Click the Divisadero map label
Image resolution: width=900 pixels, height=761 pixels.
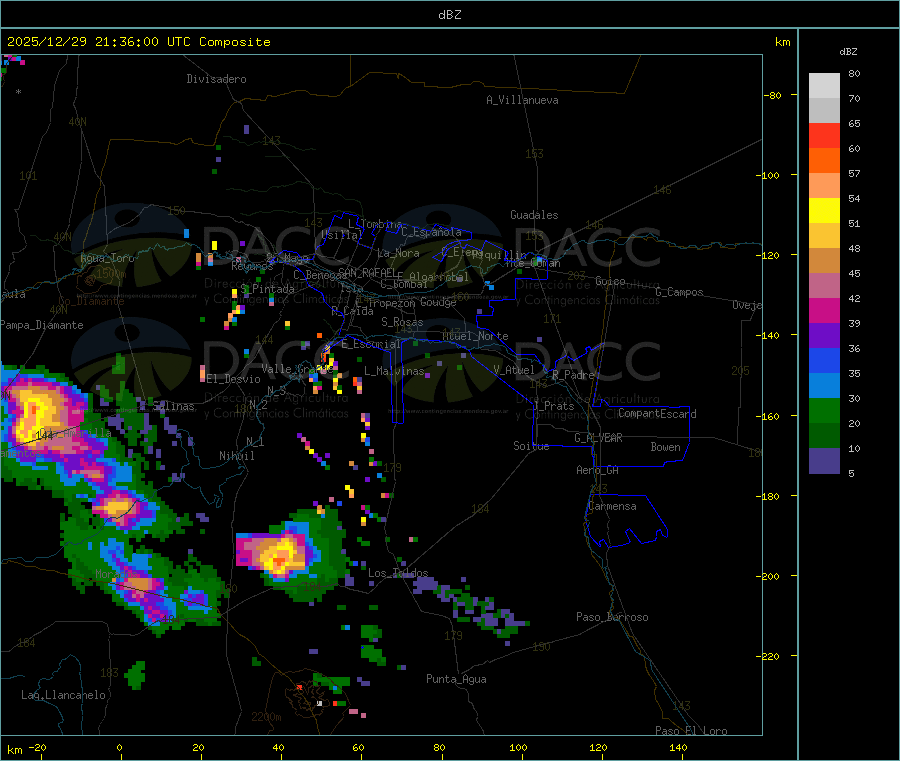point(216,79)
